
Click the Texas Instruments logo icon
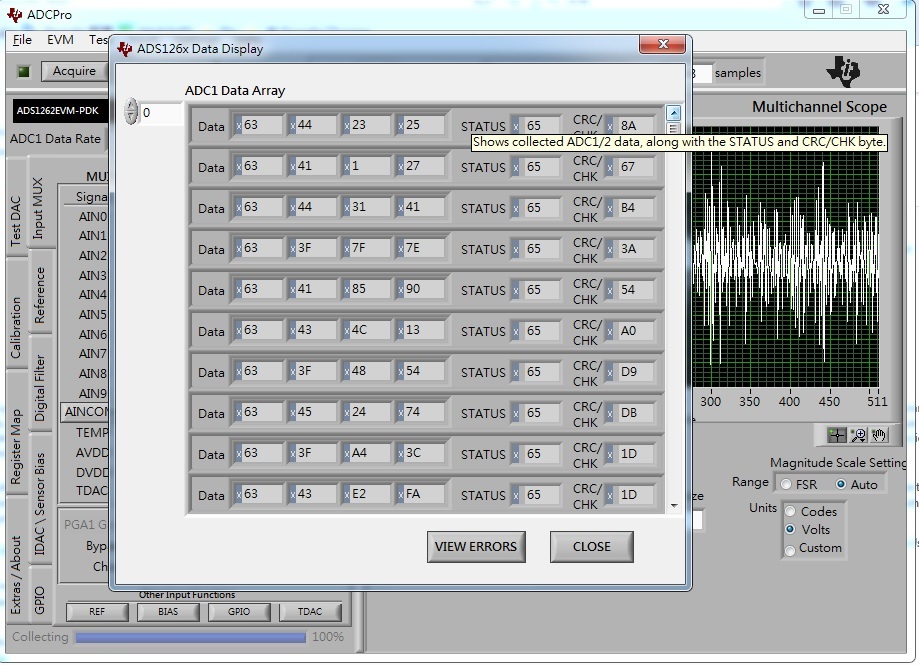[x=843, y=71]
